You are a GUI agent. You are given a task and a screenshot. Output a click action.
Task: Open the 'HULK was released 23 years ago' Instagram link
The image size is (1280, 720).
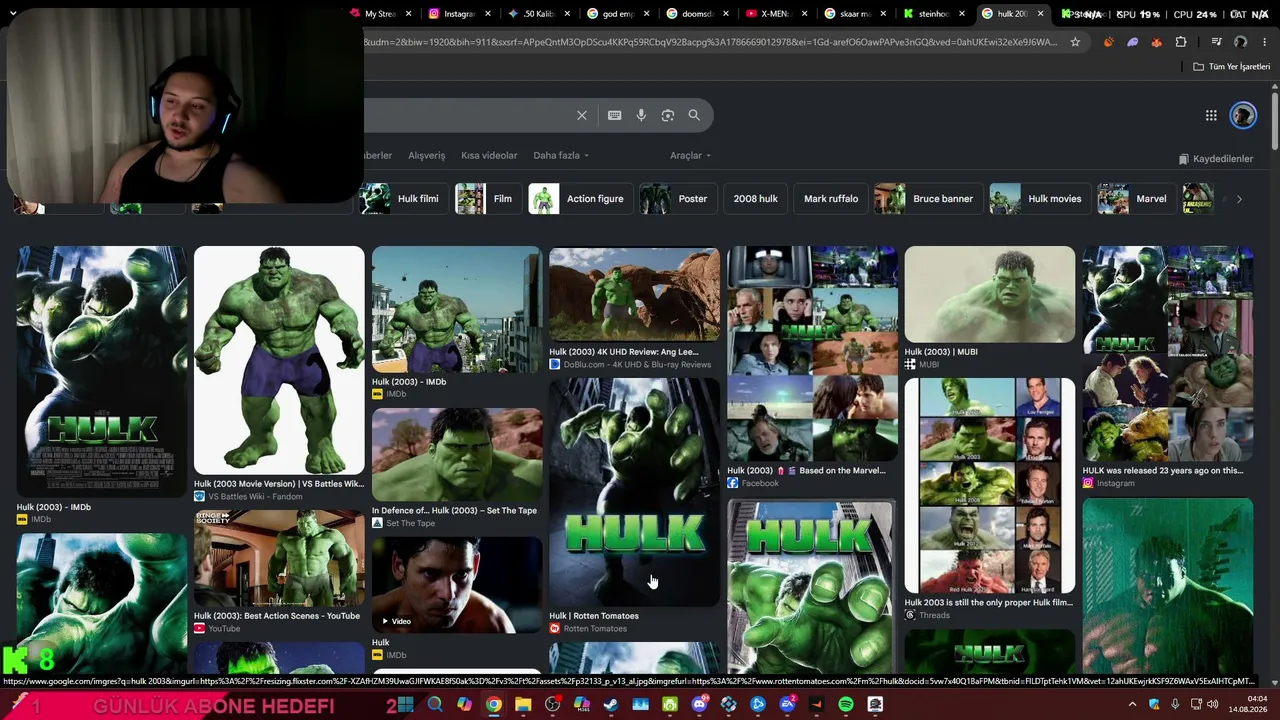(x=1163, y=471)
